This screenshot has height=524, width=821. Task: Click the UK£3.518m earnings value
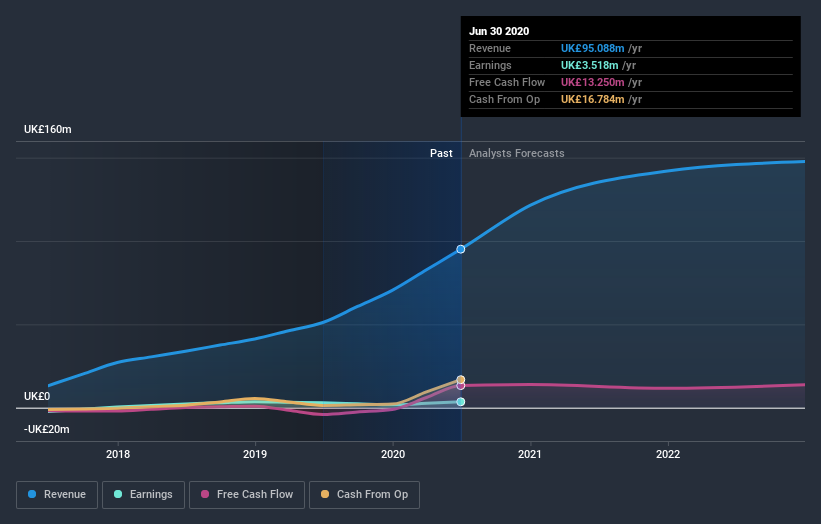click(x=590, y=65)
